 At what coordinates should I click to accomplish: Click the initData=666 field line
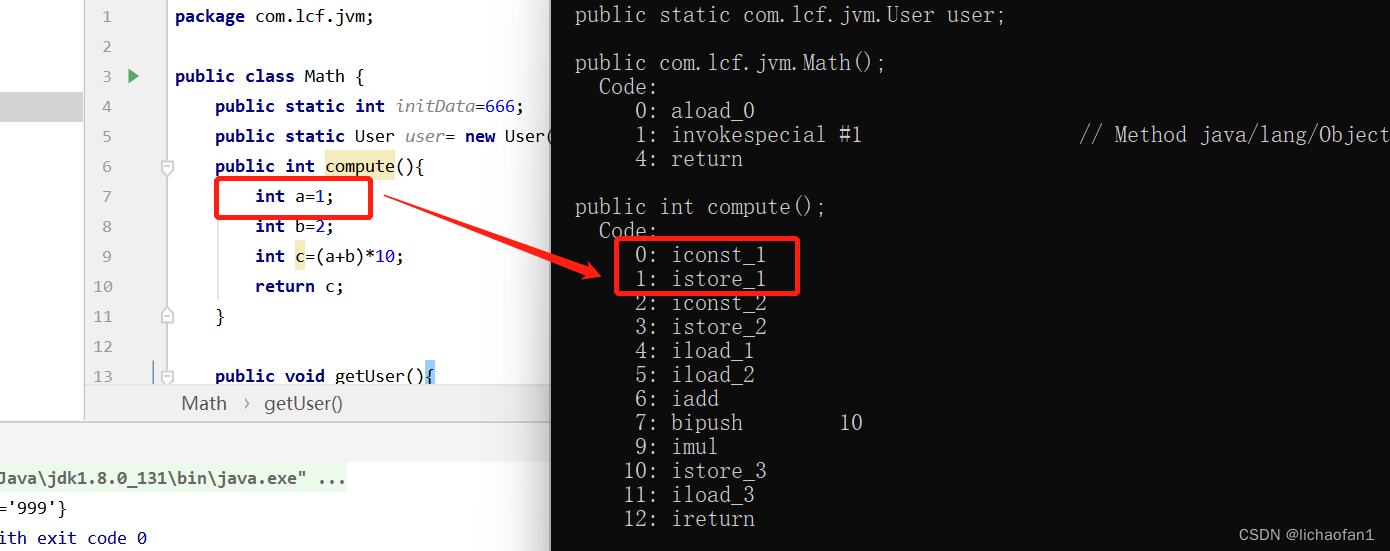point(369,106)
